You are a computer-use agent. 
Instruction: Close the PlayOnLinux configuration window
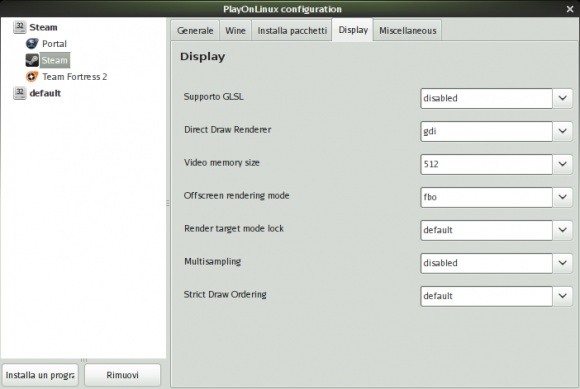570,9
